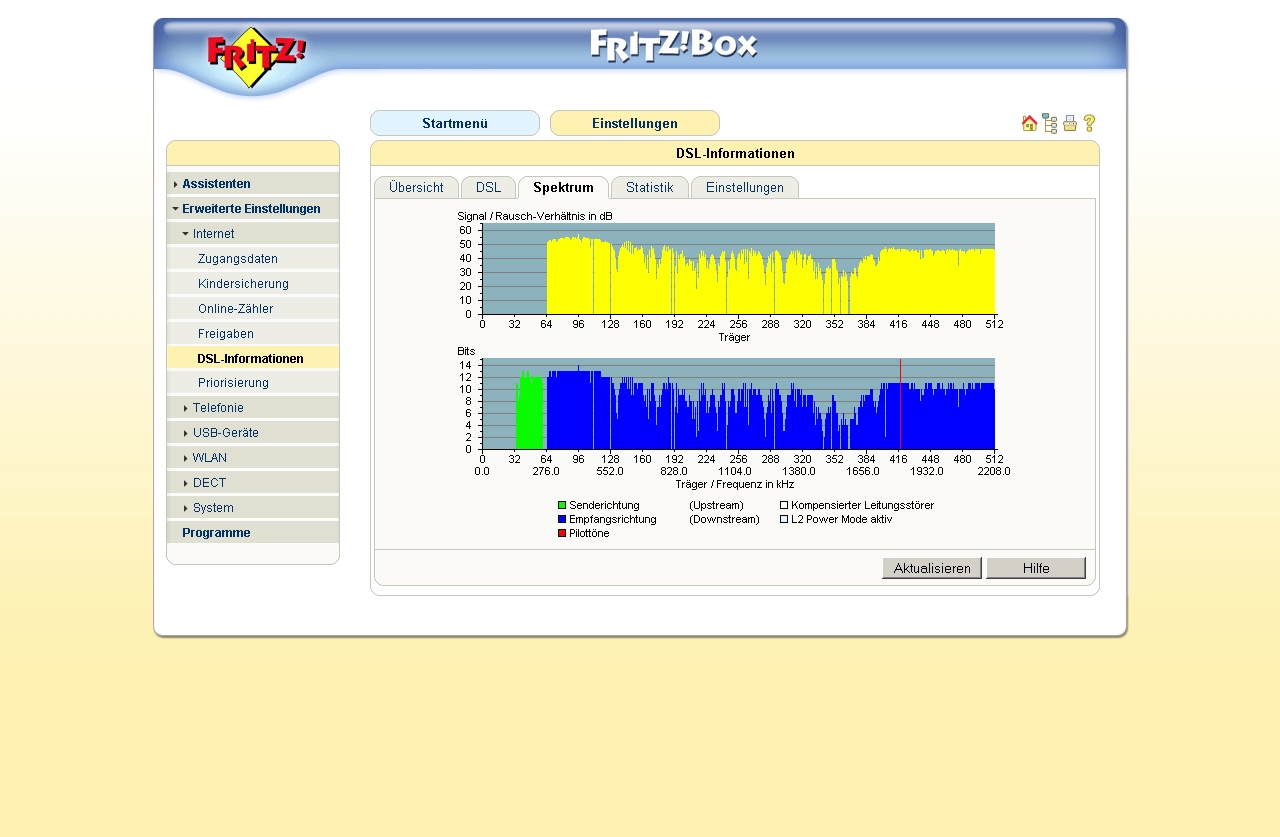The height and width of the screenshot is (837, 1280).
Task: Click the Hilfe button
Action: pos(1035,568)
